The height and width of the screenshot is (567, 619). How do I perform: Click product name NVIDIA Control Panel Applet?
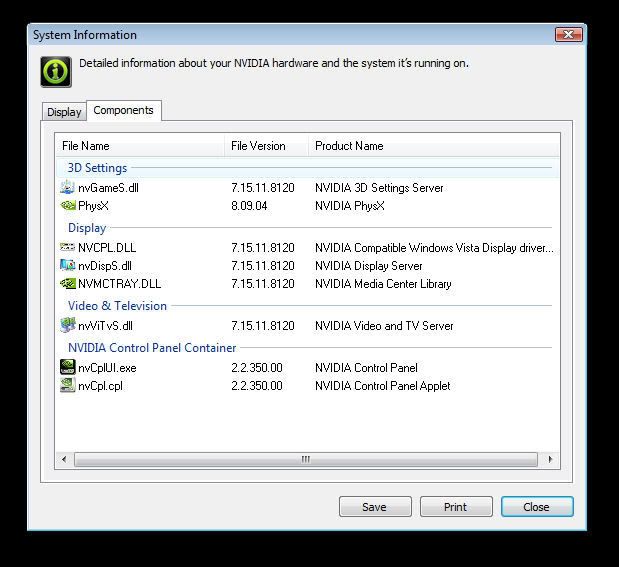click(x=383, y=386)
